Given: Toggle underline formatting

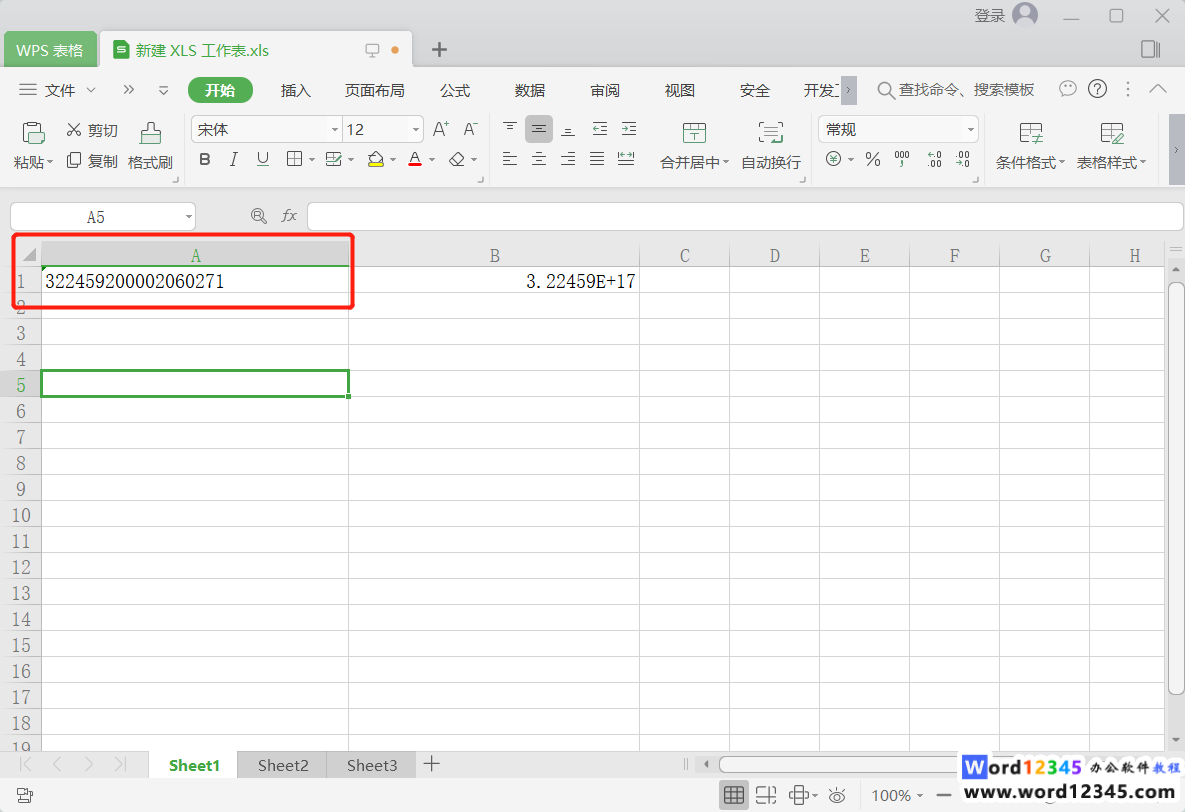Looking at the screenshot, I should [262, 160].
